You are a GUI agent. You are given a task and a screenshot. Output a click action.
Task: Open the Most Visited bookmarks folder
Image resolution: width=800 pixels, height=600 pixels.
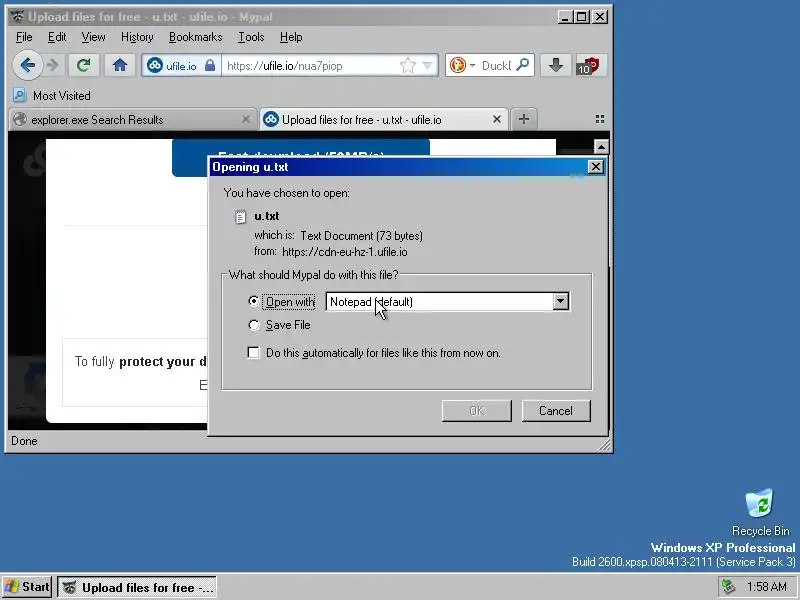tap(52, 95)
